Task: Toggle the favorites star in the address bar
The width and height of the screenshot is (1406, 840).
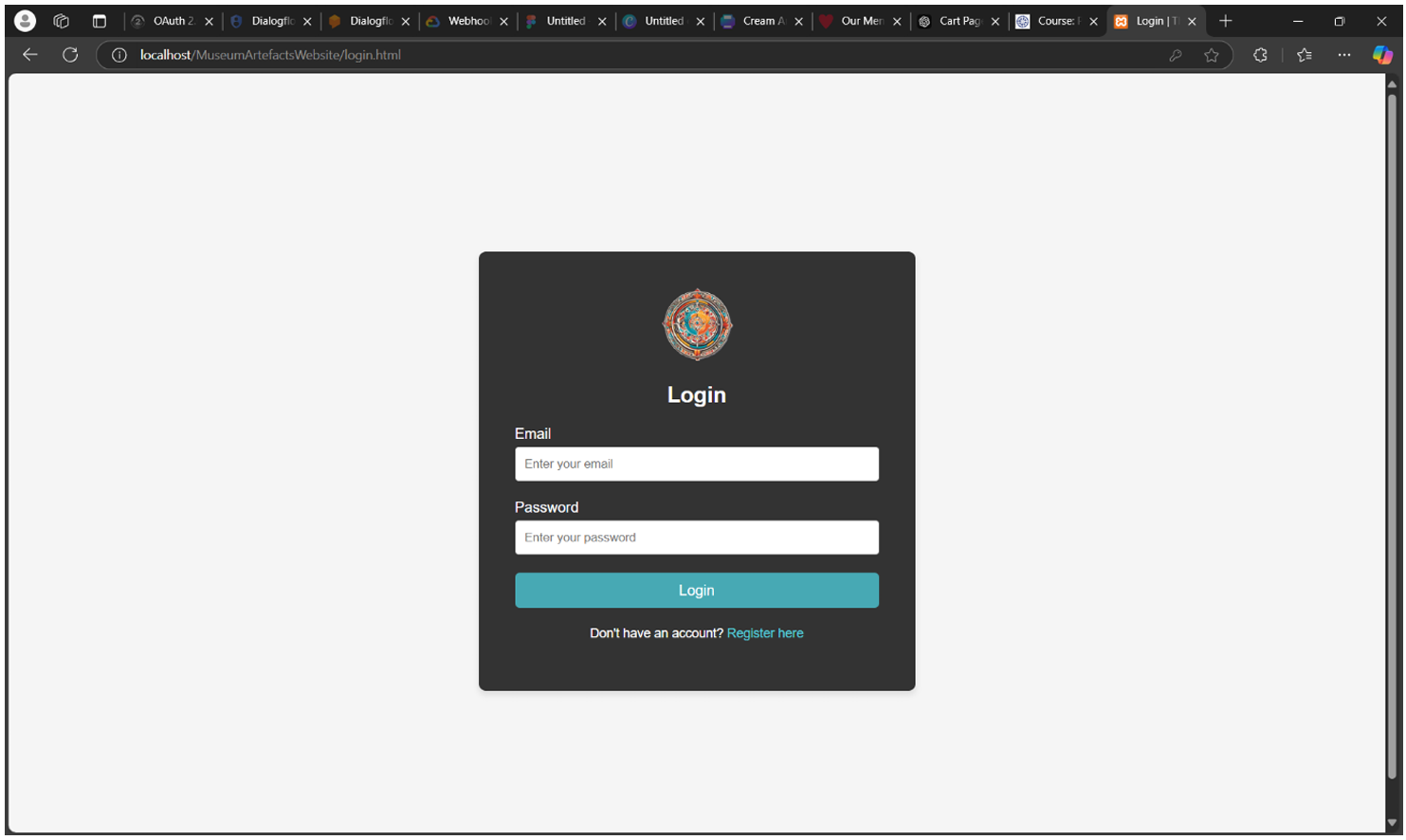Action: coord(1212,54)
